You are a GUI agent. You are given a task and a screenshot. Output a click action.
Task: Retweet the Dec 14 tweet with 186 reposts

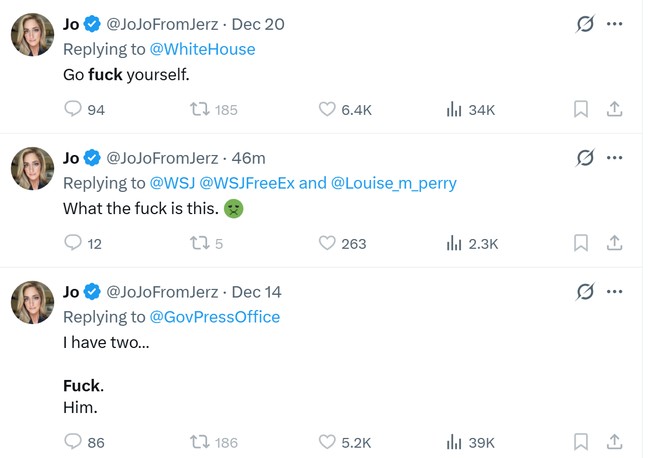pos(199,442)
